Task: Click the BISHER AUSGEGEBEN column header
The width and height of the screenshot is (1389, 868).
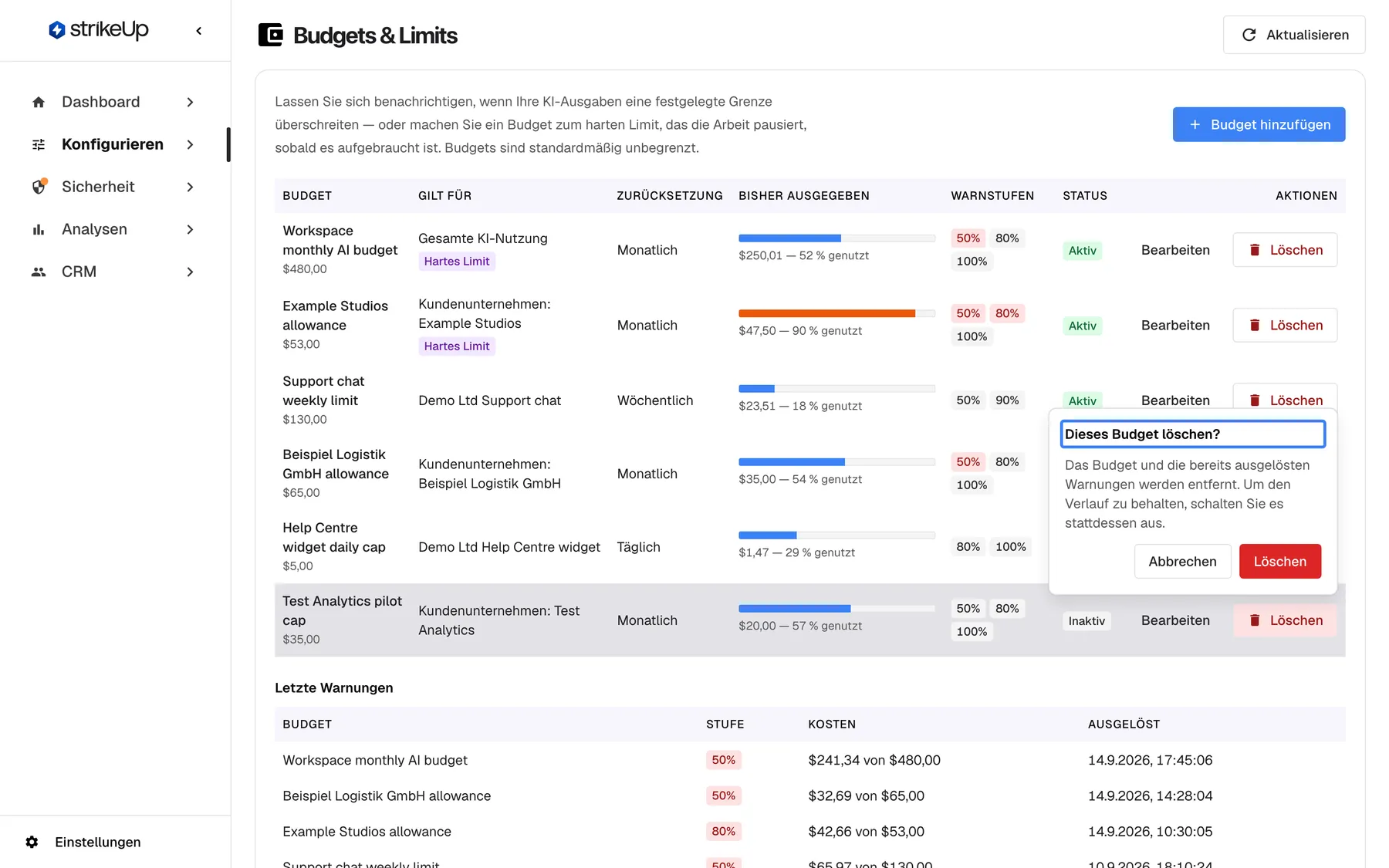Action: click(803, 196)
